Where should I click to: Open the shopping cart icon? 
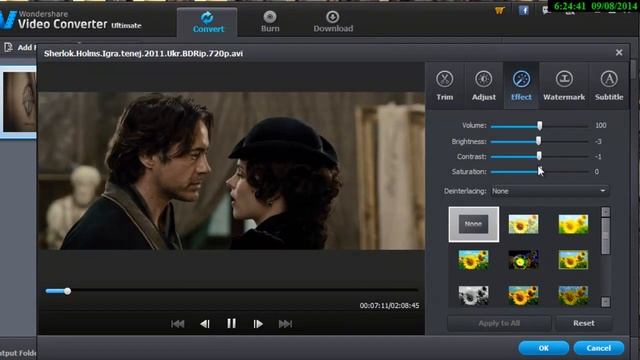pos(500,11)
